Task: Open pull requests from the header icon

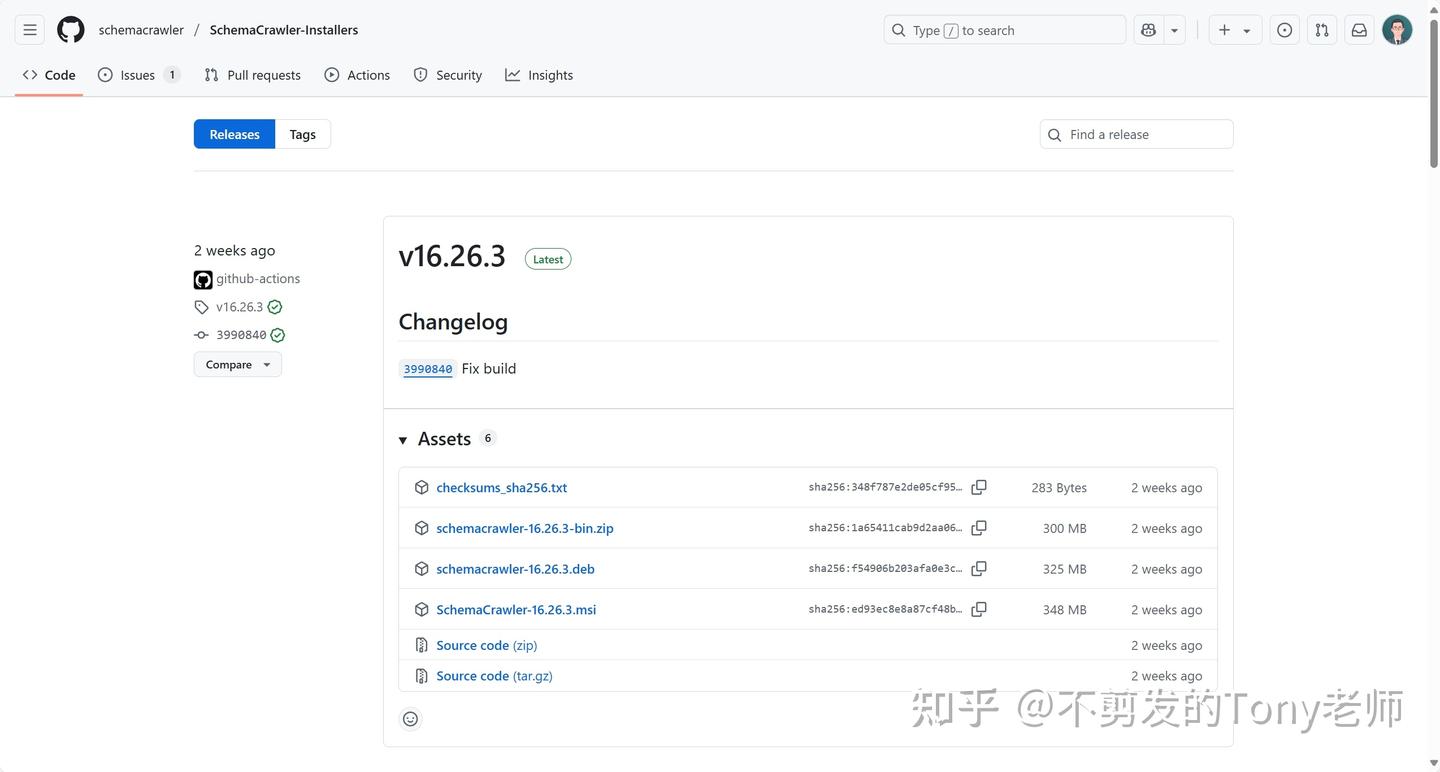Action: (1321, 29)
